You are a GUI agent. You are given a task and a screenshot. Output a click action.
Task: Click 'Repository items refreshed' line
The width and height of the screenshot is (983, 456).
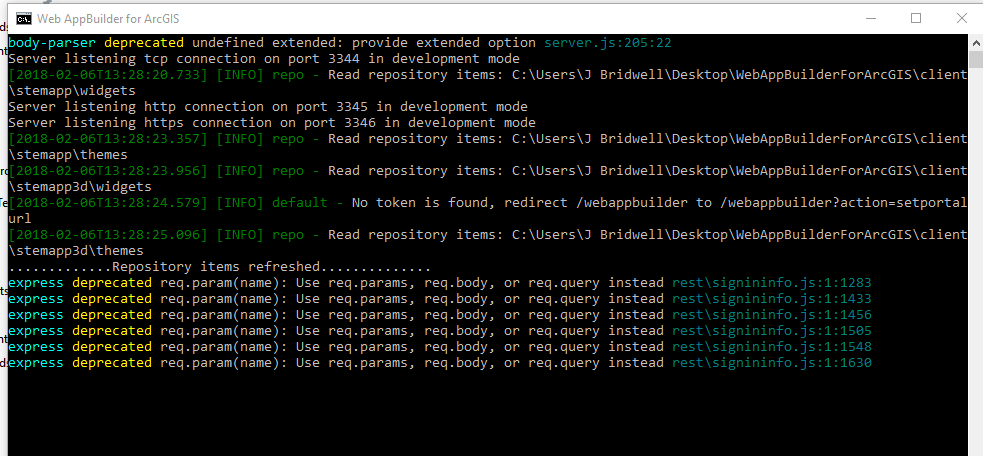click(x=219, y=267)
